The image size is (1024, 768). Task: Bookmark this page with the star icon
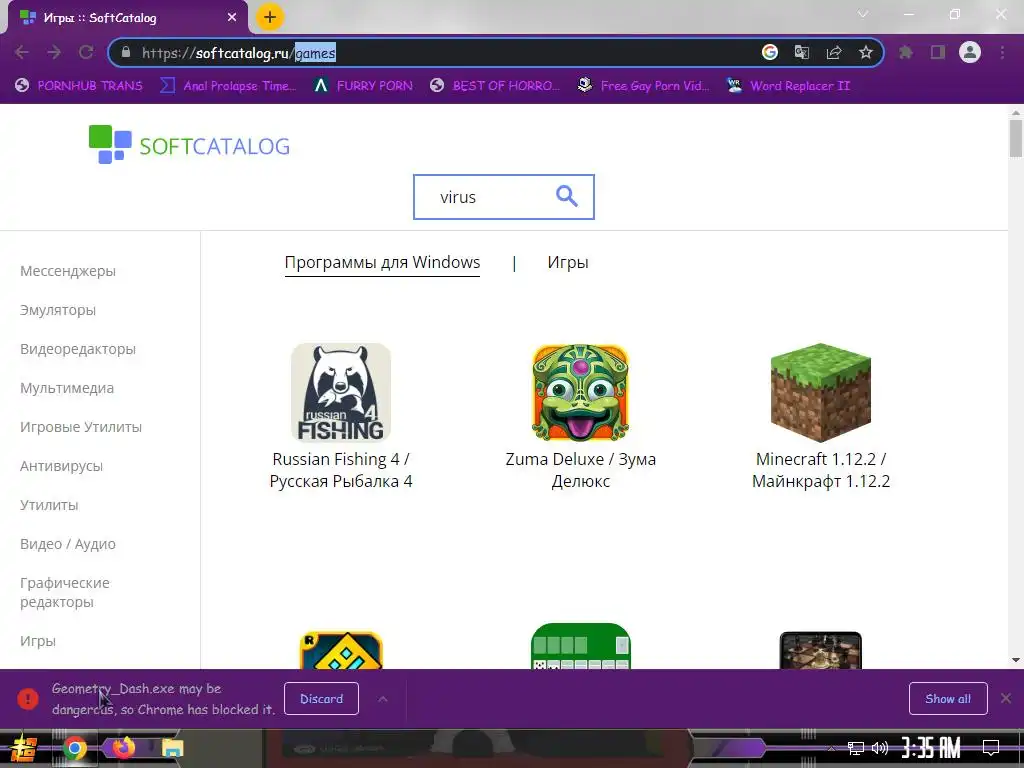[866, 52]
